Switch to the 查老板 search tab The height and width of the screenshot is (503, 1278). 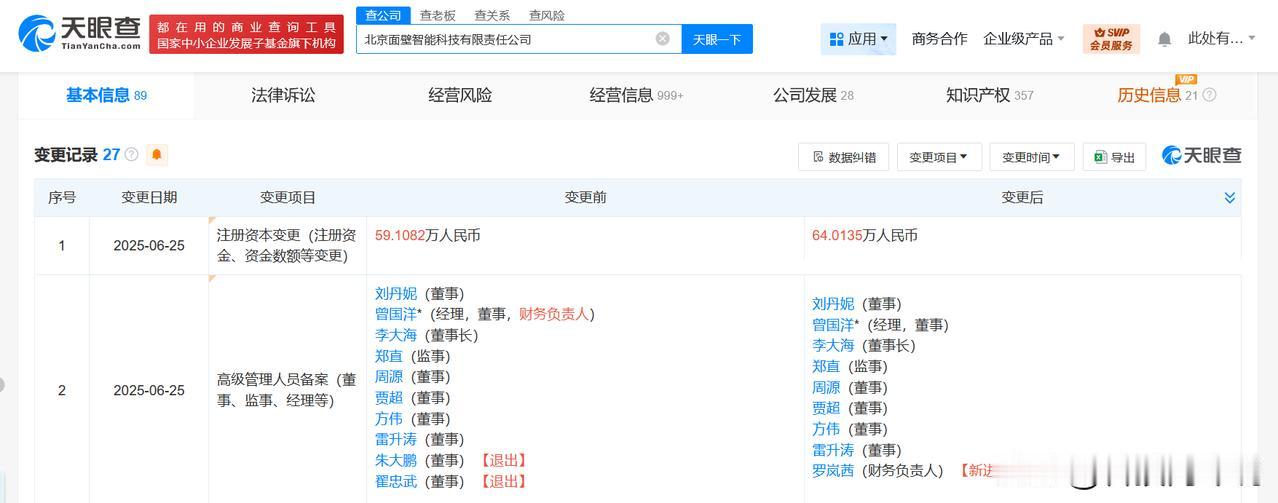pyautogui.click(x=437, y=15)
